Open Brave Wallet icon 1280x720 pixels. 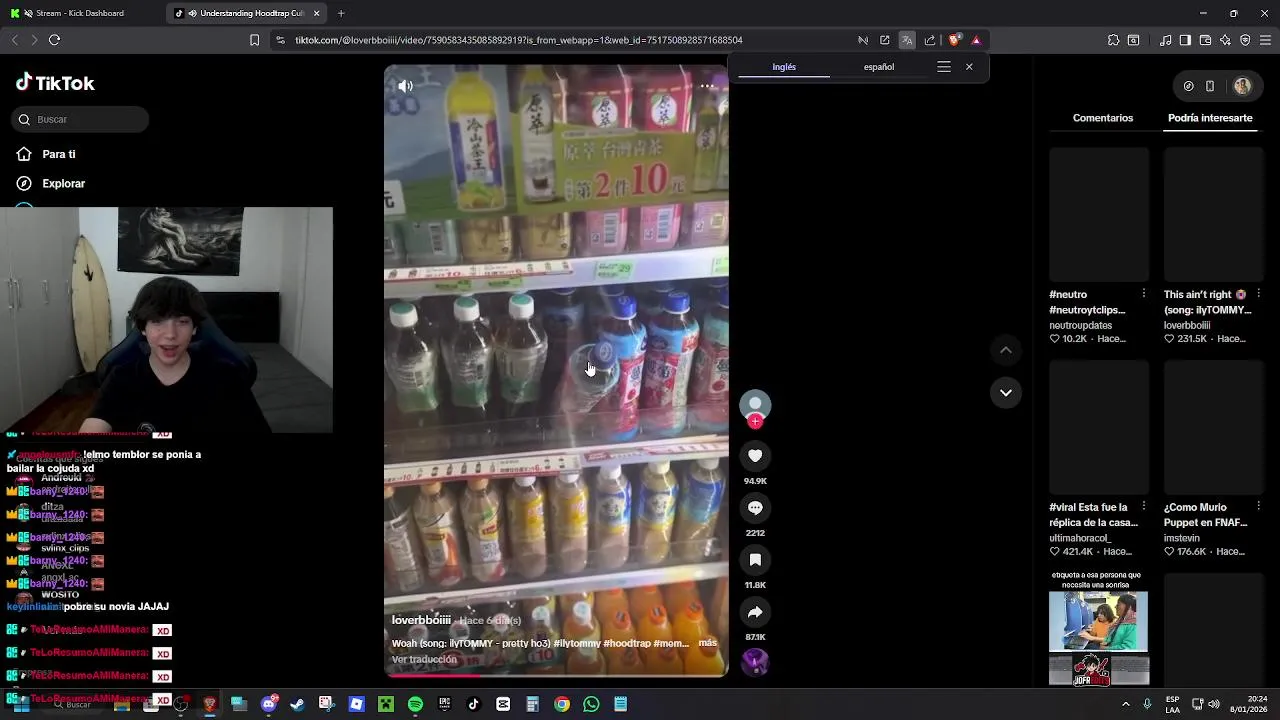tap(1205, 40)
